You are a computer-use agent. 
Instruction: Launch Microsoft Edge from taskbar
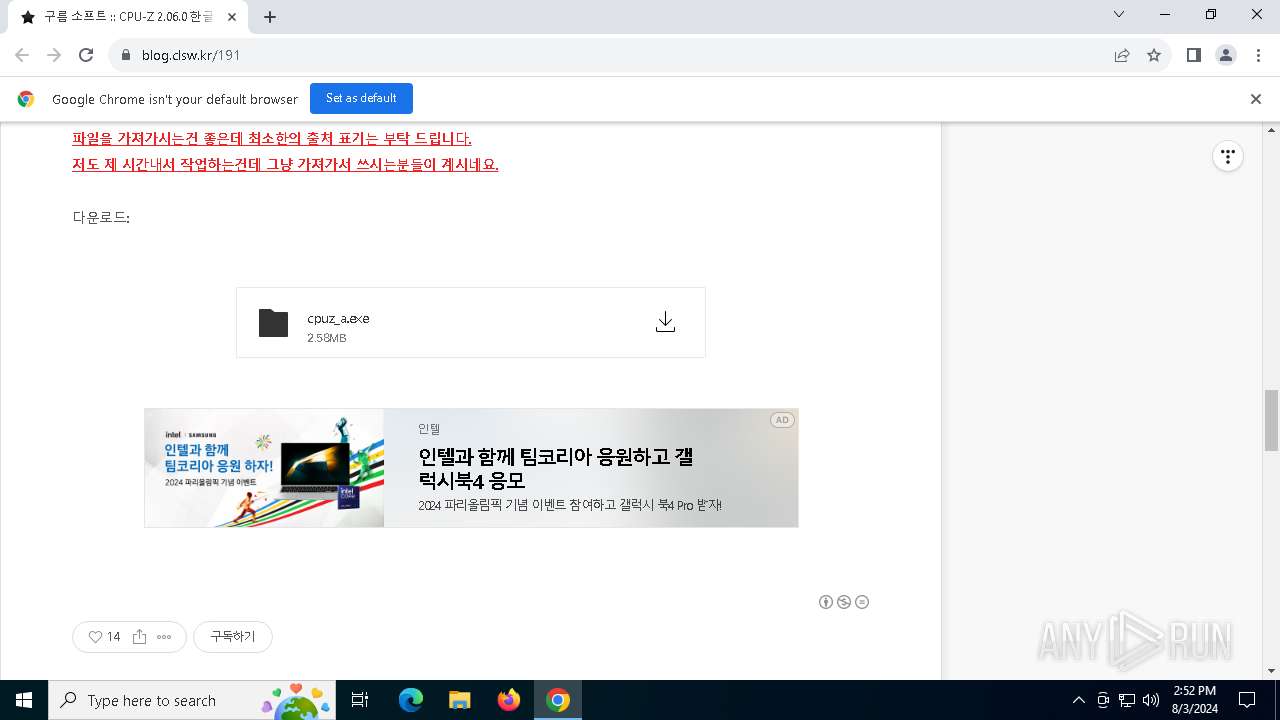pyautogui.click(x=411, y=700)
